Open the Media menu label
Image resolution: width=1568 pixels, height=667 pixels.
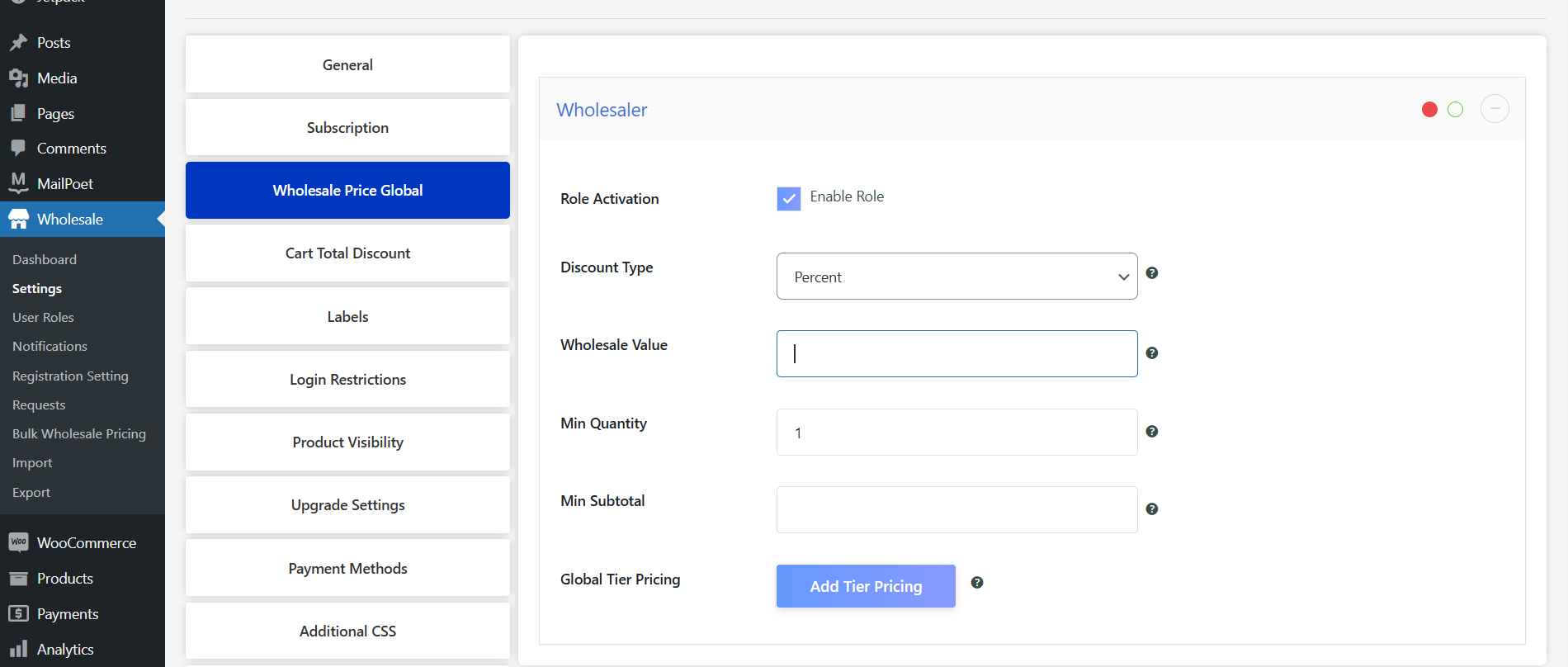[x=57, y=78]
